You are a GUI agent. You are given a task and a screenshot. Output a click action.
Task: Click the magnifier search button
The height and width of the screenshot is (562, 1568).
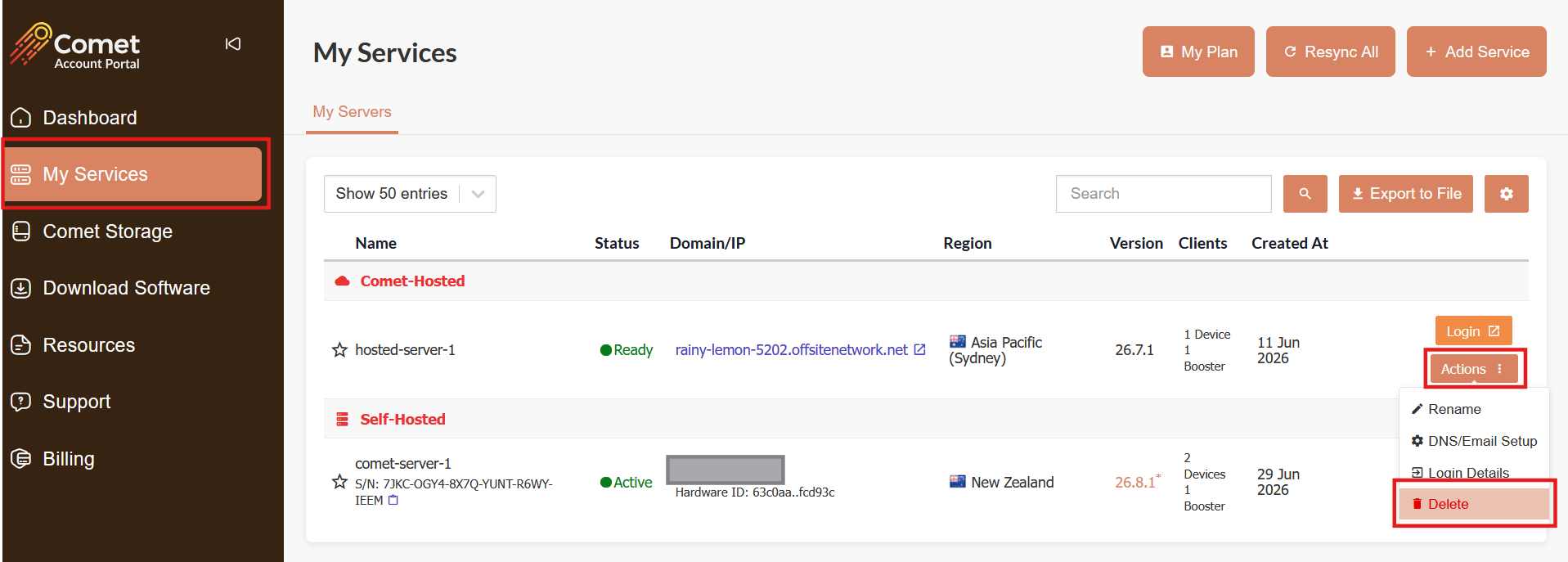coord(1305,194)
